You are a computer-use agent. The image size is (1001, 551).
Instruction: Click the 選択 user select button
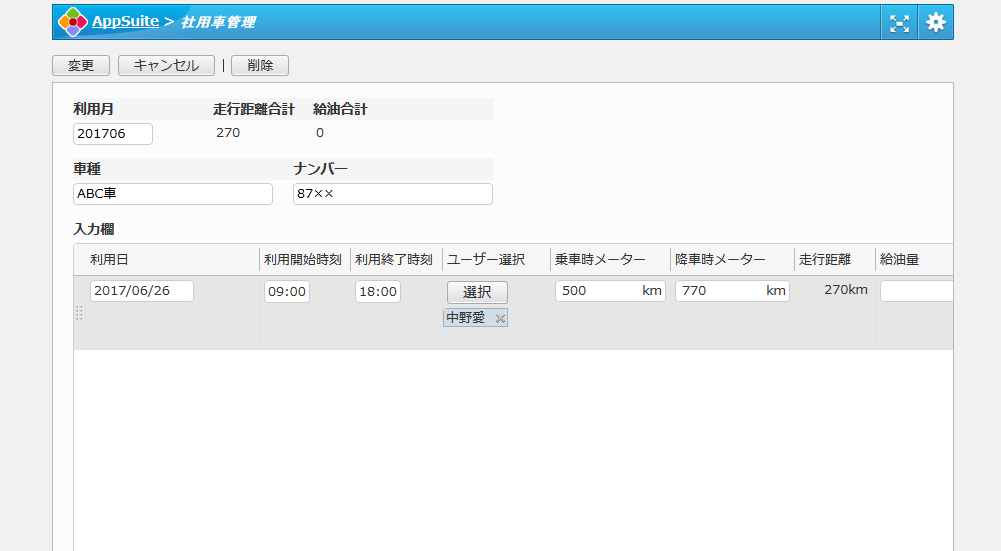pyautogui.click(x=477, y=292)
